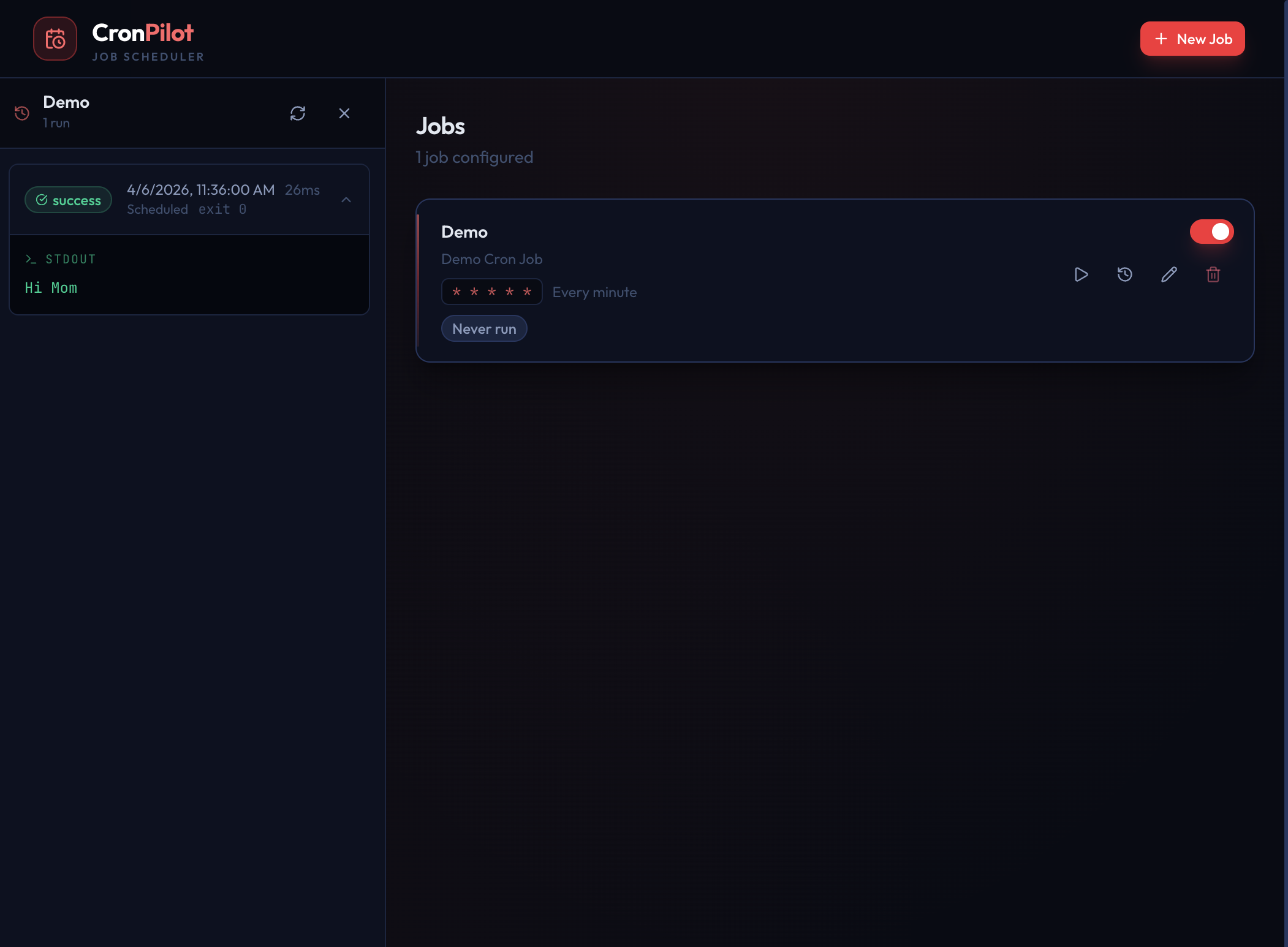Create a new job with the New Job button
This screenshot has height=947, width=1288.
(x=1192, y=39)
